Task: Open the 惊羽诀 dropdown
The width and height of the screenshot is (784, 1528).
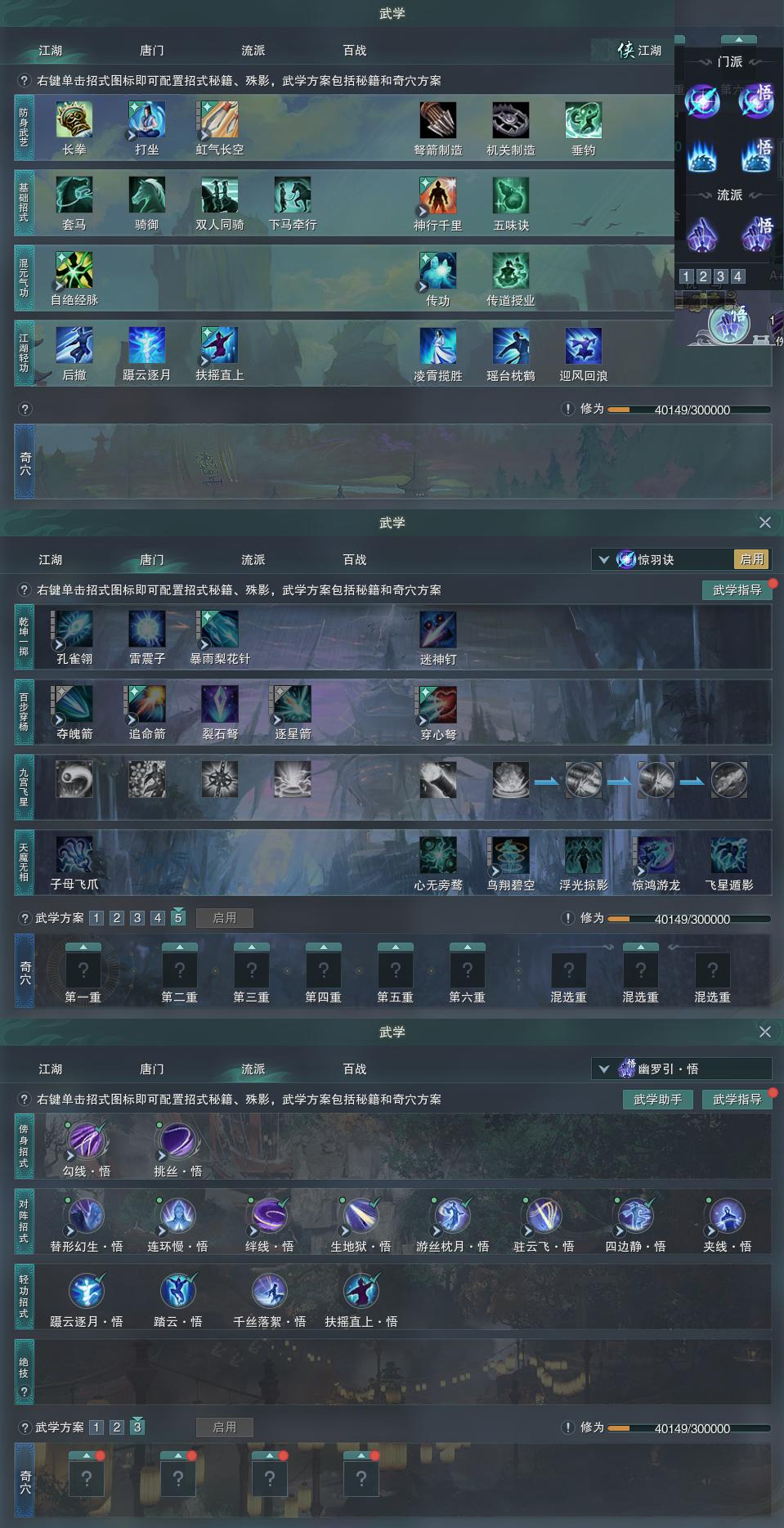Action: (x=604, y=560)
